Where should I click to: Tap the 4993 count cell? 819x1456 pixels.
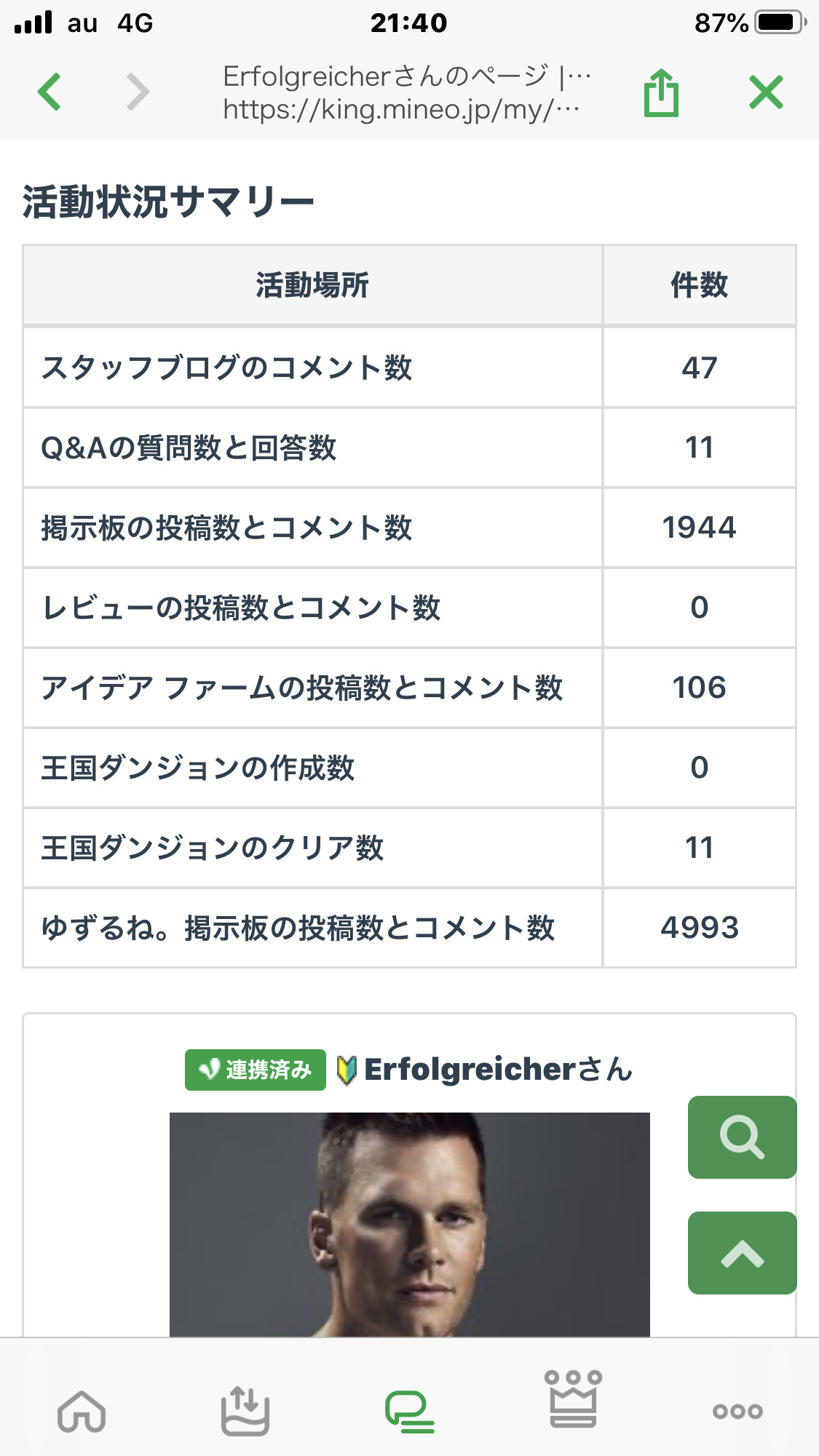699,928
